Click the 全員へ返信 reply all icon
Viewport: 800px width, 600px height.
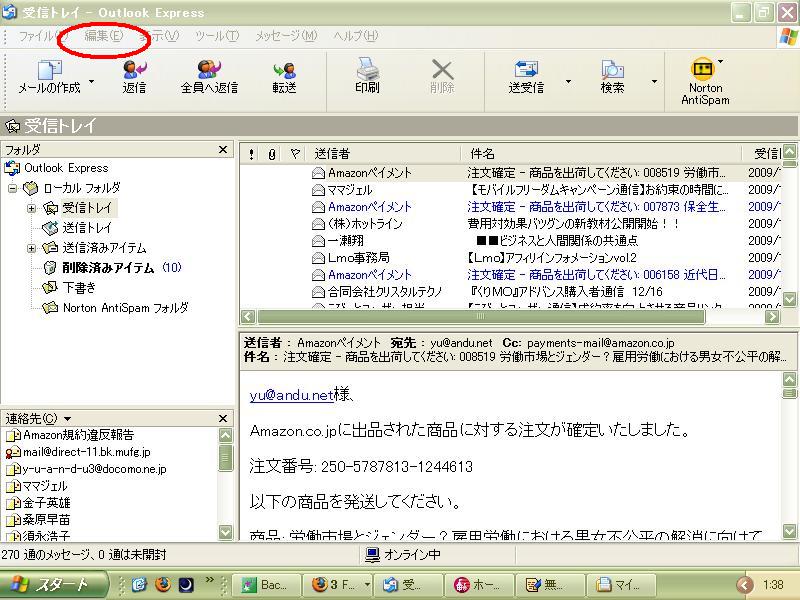pyautogui.click(x=209, y=69)
